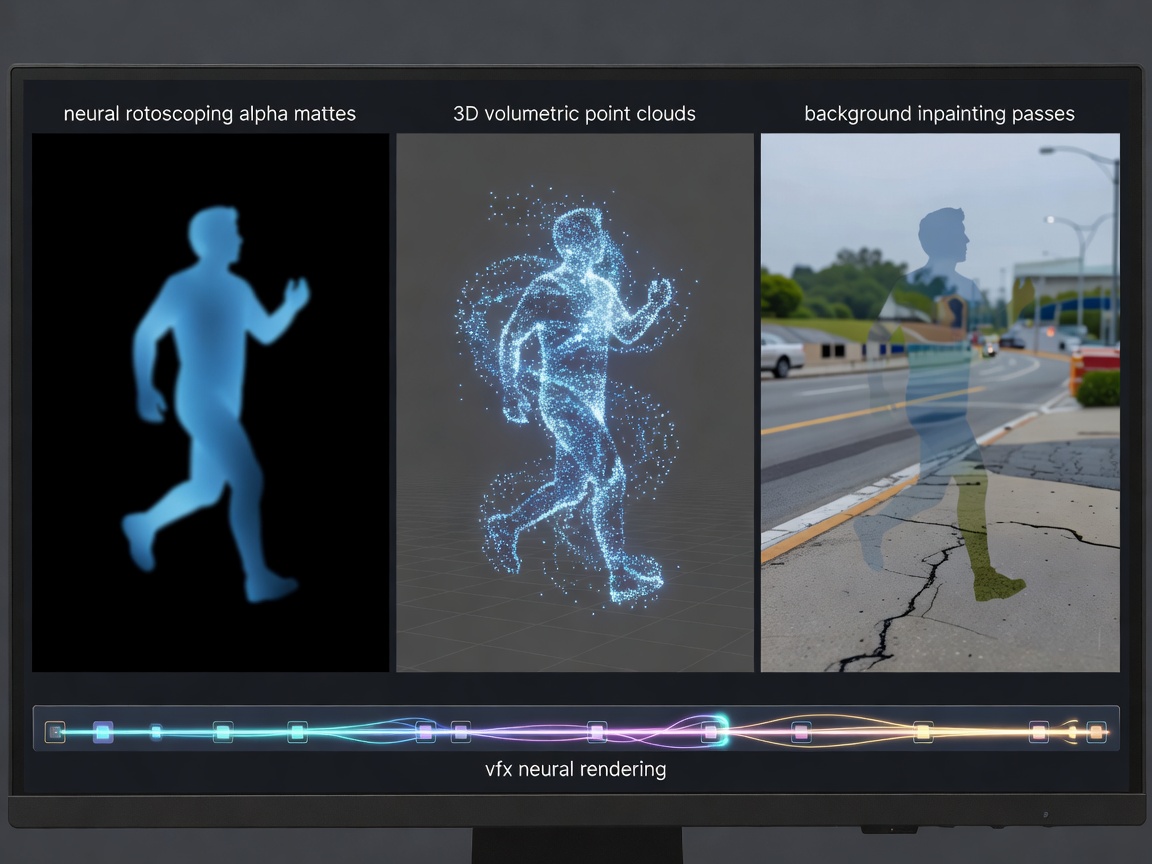Image resolution: width=1152 pixels, height=864 pixels.
Task: Select the large violet-blue timeline keyframe
Action: (x=103, y=732)
